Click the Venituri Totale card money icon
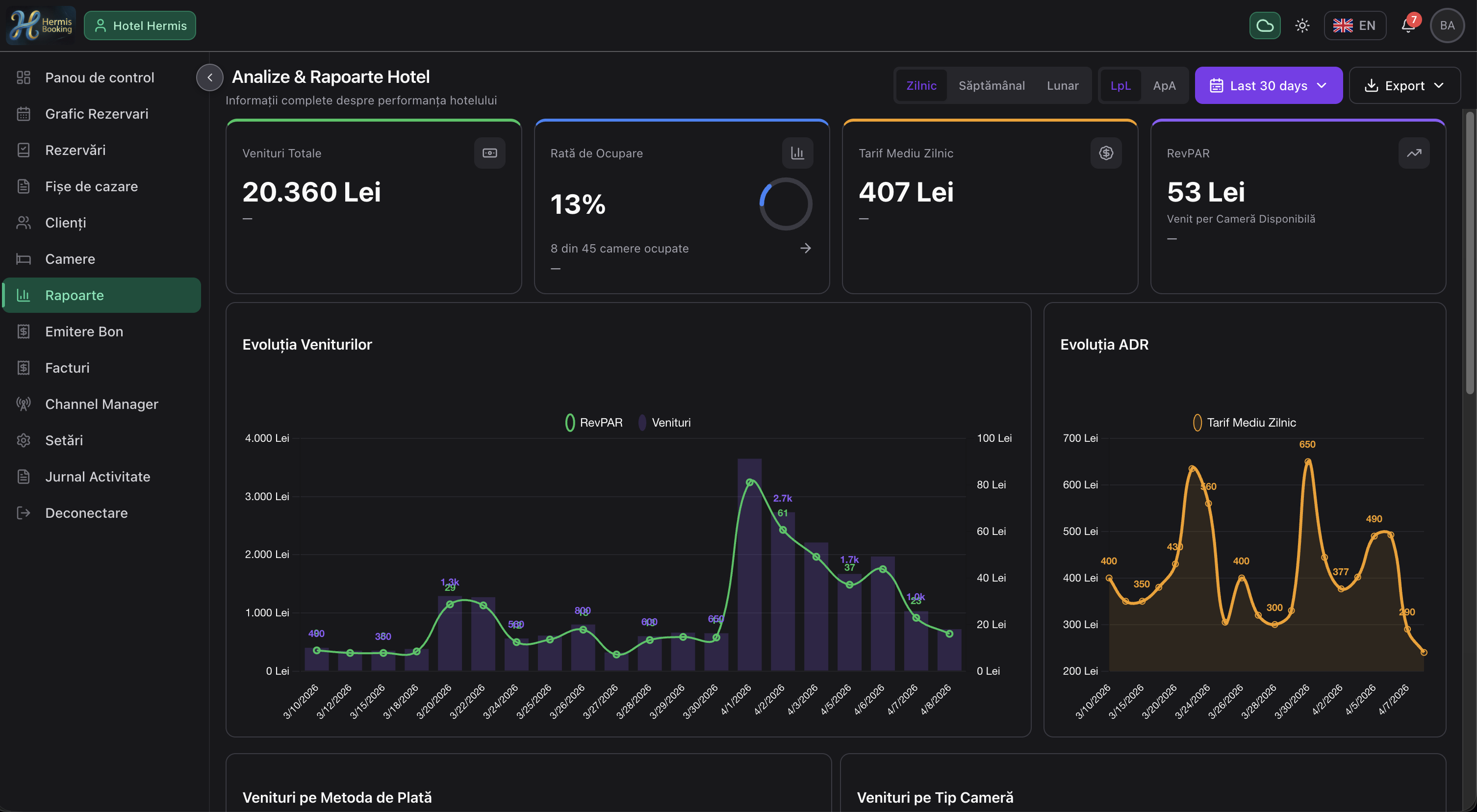 point(489,153)
